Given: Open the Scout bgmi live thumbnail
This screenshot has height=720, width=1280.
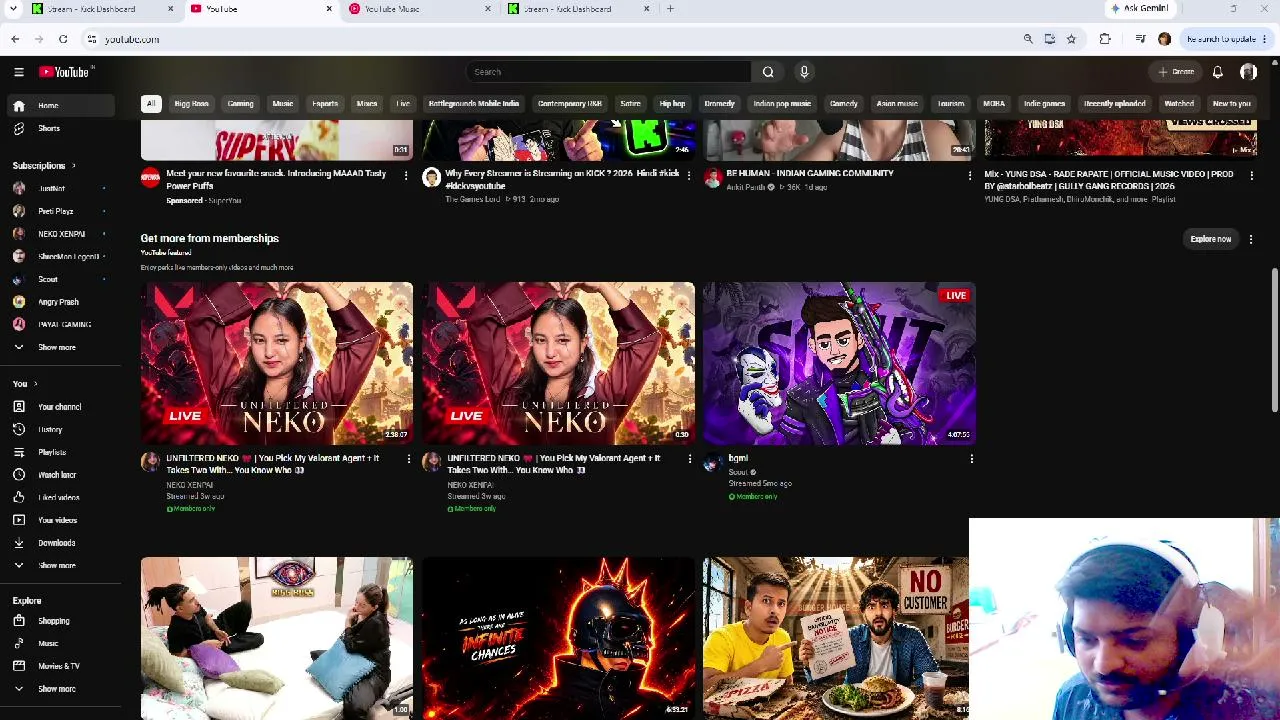Looking at the screenshot, I should [x=839, y=363].
